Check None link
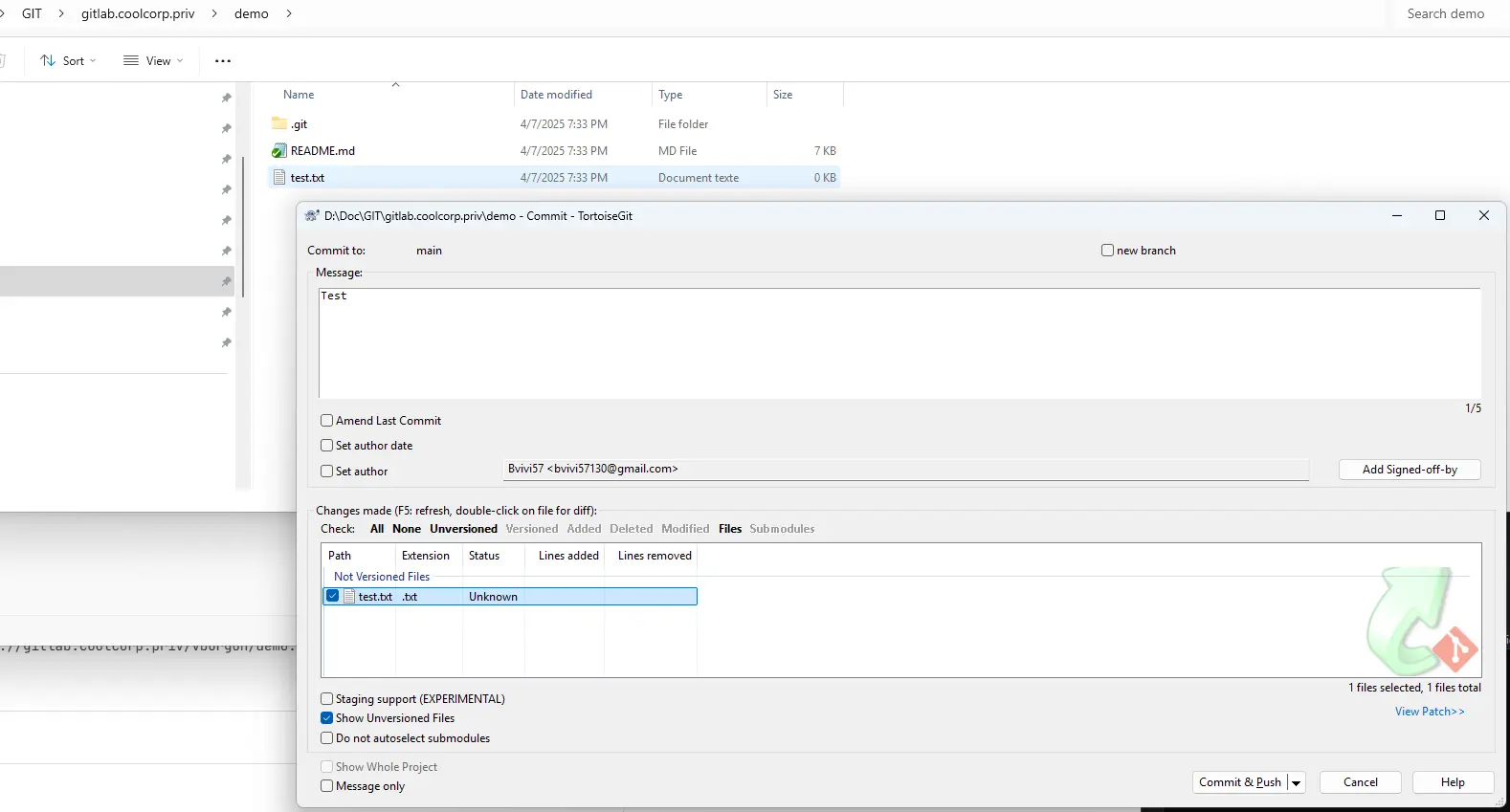This screenshot has height=812, width=1510. 407,529
